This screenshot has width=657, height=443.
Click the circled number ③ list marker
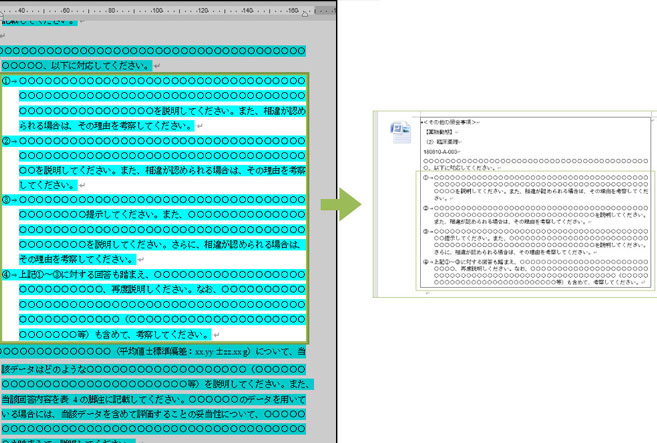coord(6,199)
